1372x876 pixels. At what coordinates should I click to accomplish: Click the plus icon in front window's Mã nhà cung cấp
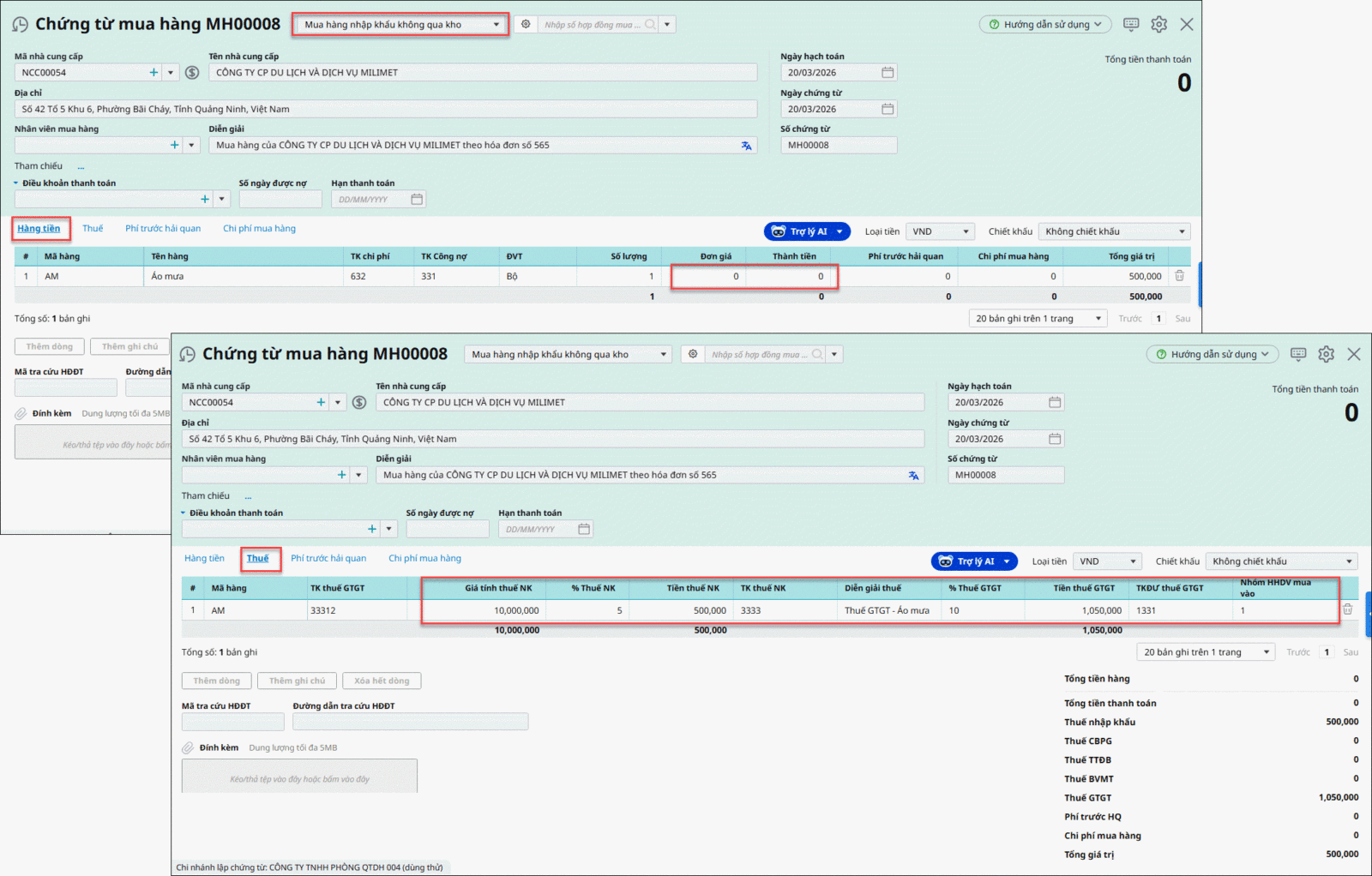321,403
